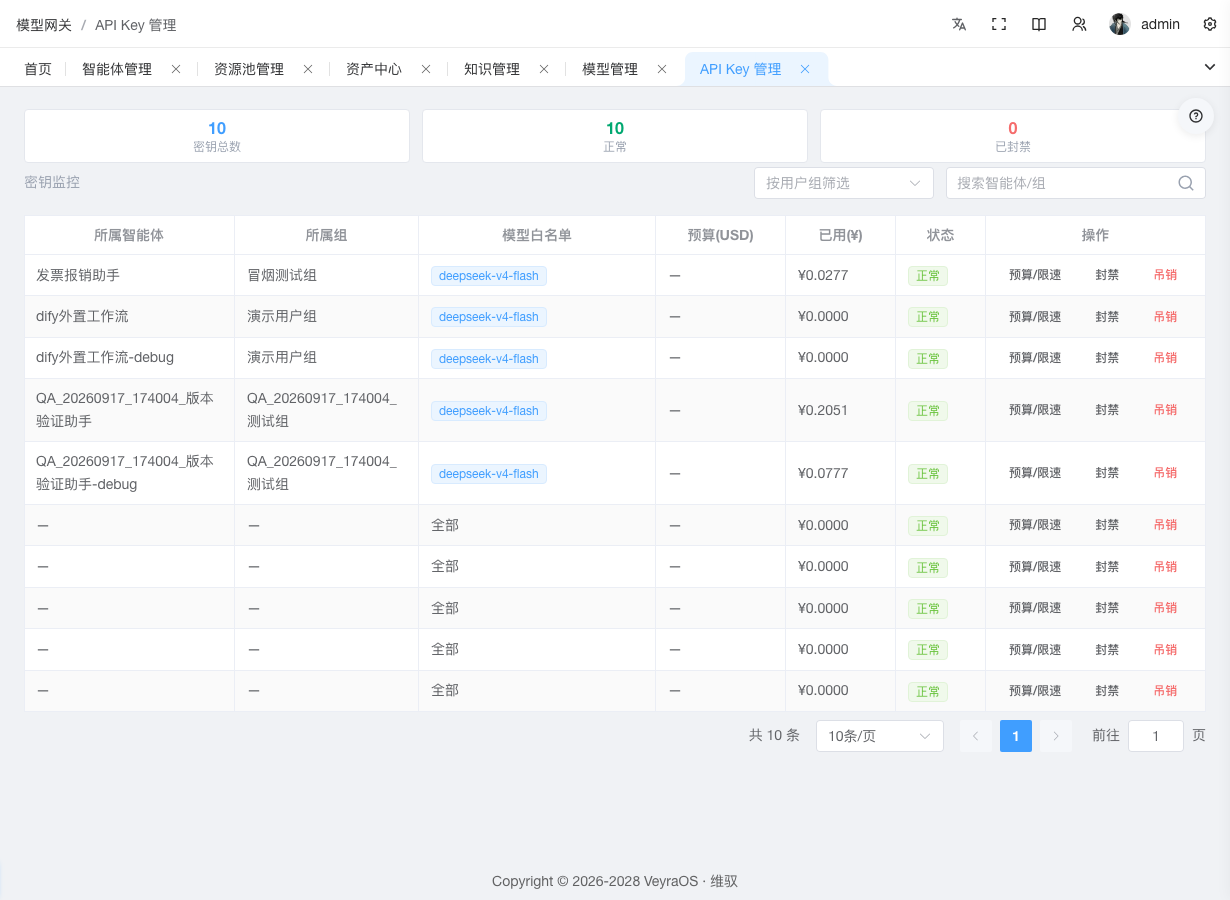1230x900 pixels.
Task: Toggle fullscreen mode icon
Action: click(x=999, y=24)
